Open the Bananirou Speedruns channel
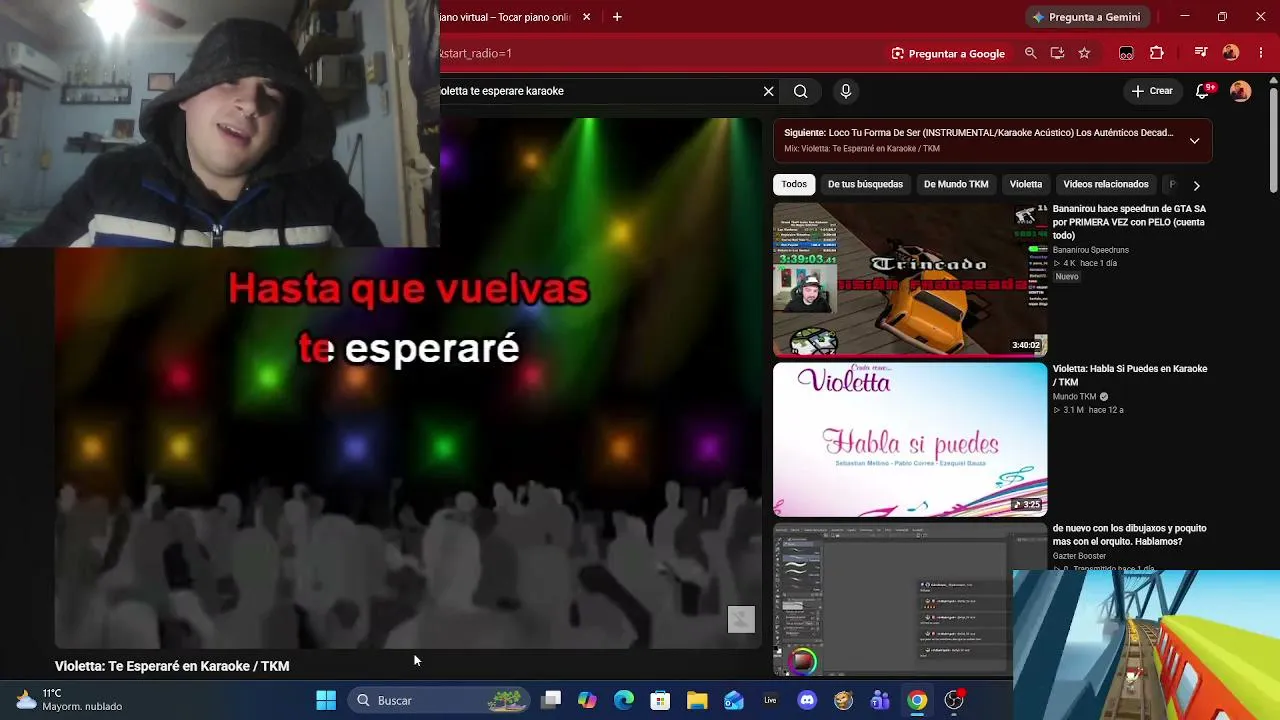The image size is (1280, 720). tap(1091, 250)
